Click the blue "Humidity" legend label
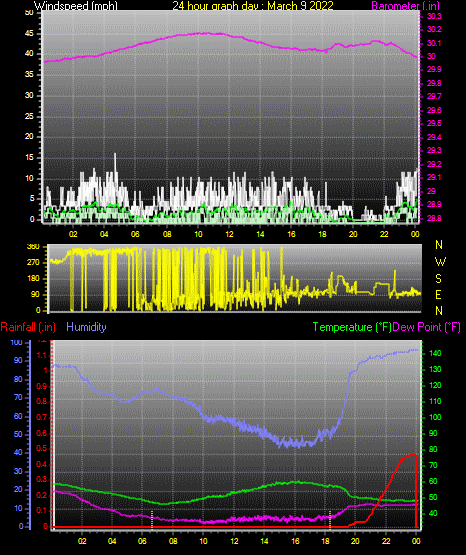Viewport: 466px width, 555px height. (x=86, y=327)
